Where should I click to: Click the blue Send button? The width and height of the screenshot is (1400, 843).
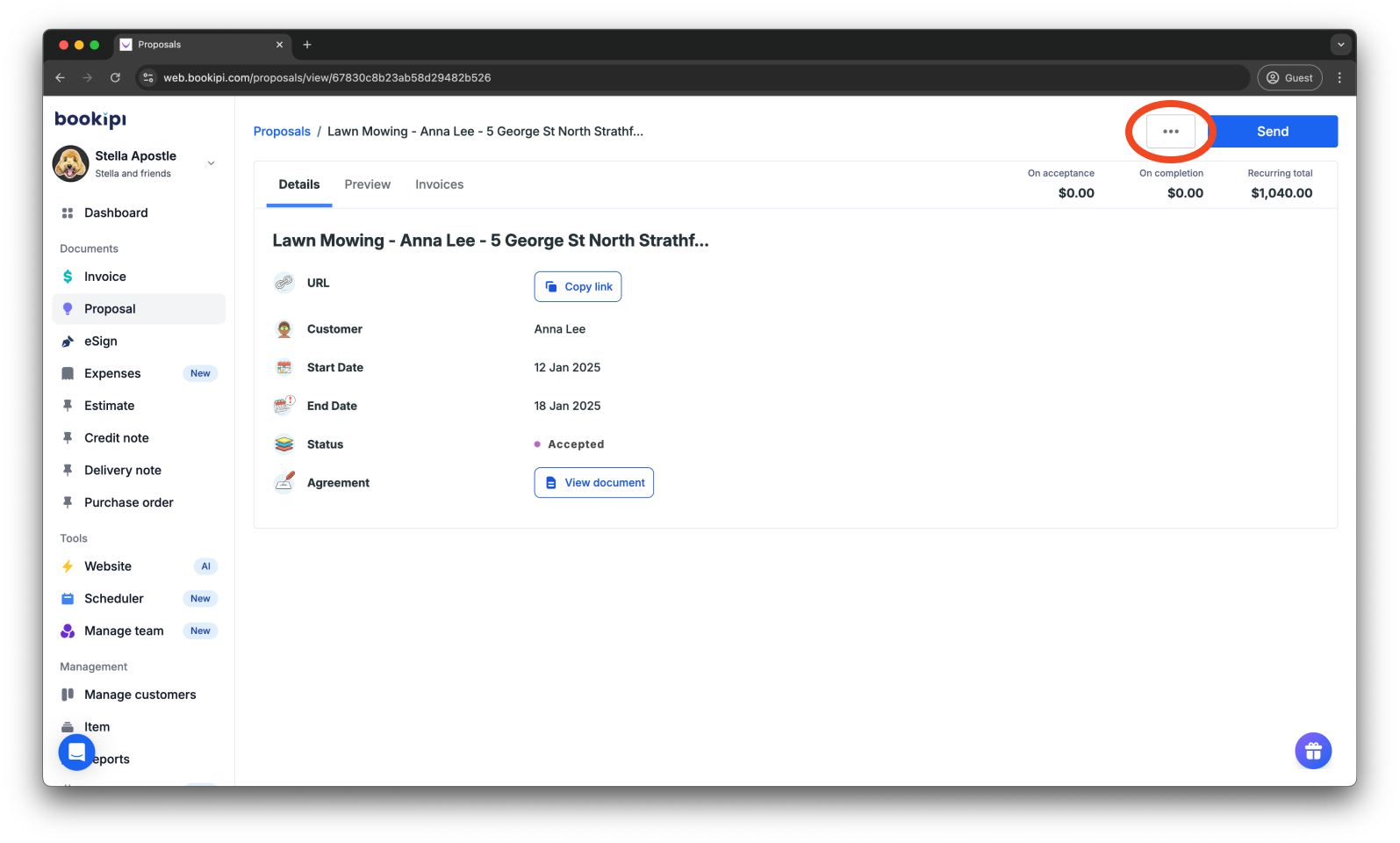[1273, 132]
